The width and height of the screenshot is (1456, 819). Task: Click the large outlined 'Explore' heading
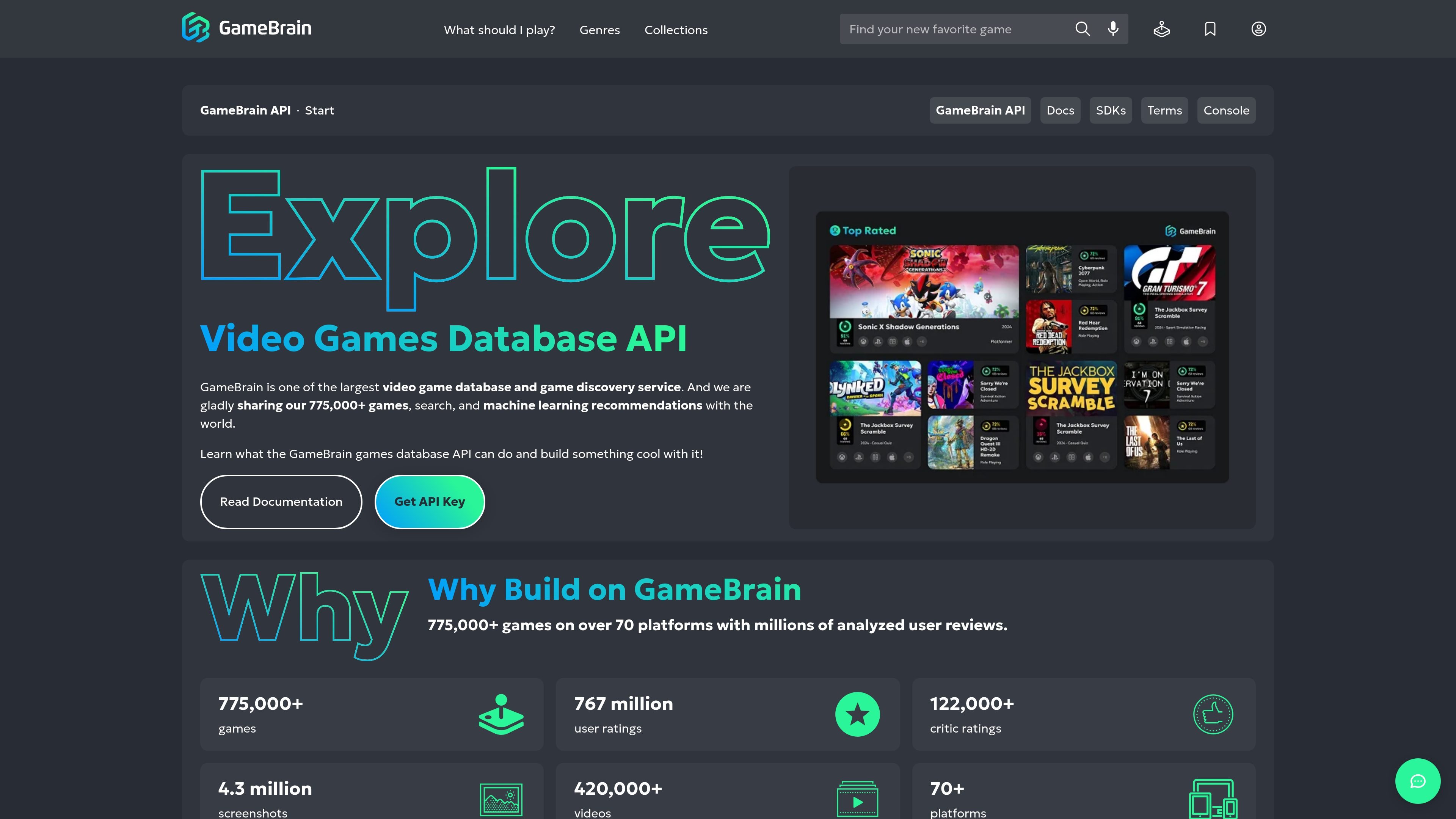click(485, 238)
